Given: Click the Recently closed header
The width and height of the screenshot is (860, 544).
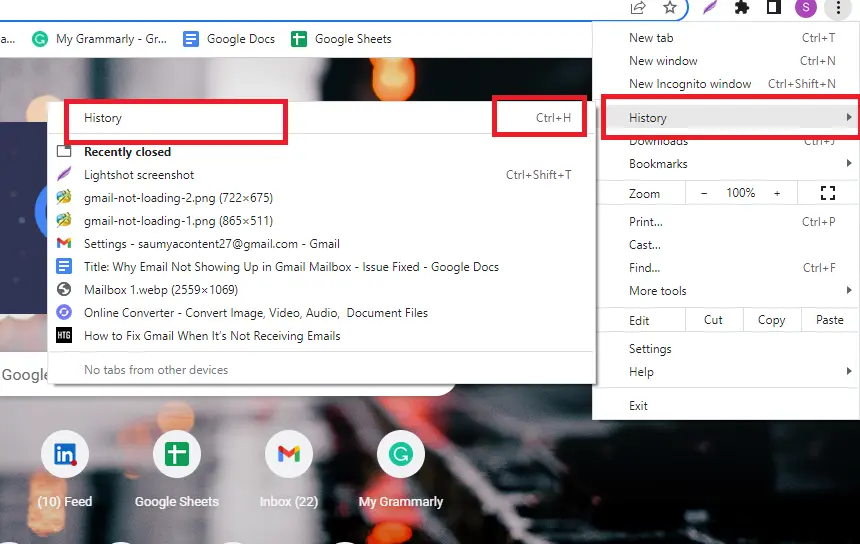Looking at the screenshot, I should click(127, 152).
